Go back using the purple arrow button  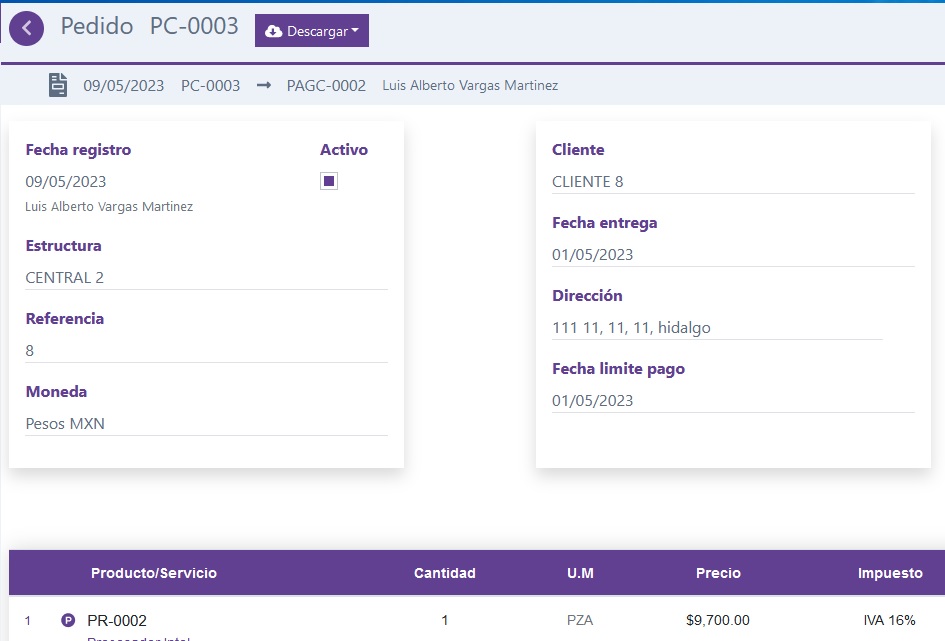coord(27,29)
